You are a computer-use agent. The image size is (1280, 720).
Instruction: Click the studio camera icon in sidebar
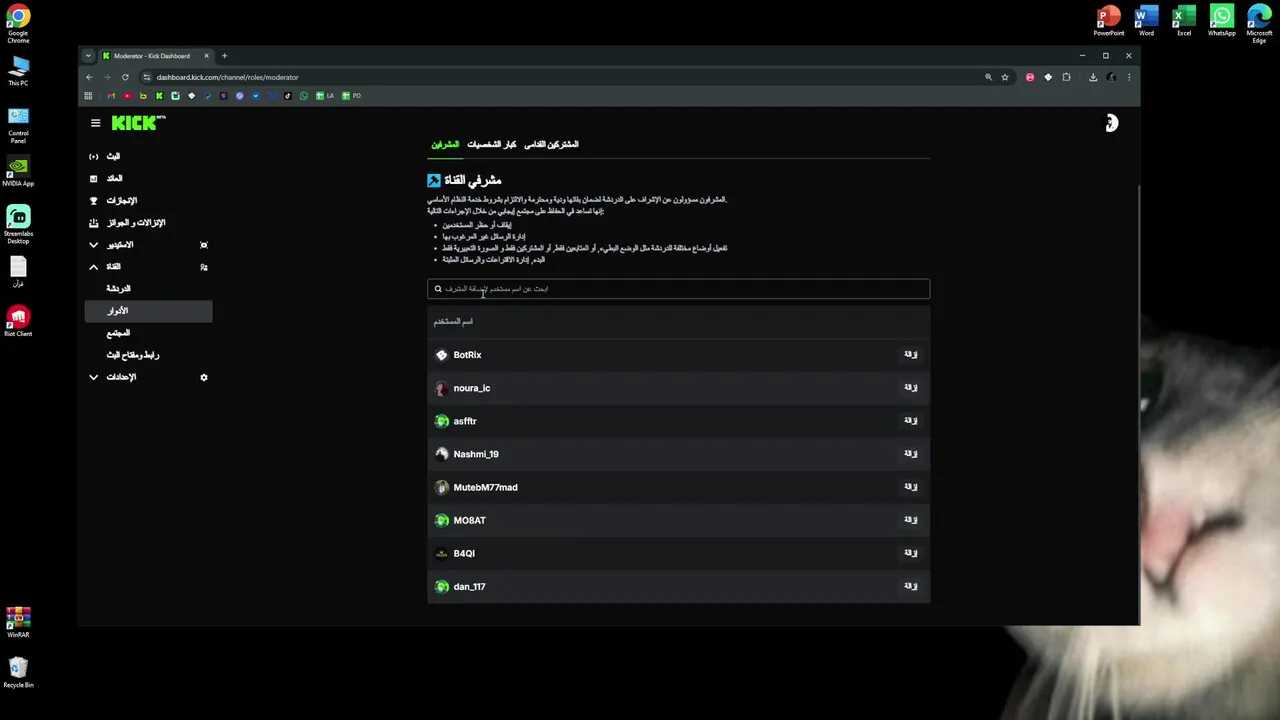click(x=204, y=245)
